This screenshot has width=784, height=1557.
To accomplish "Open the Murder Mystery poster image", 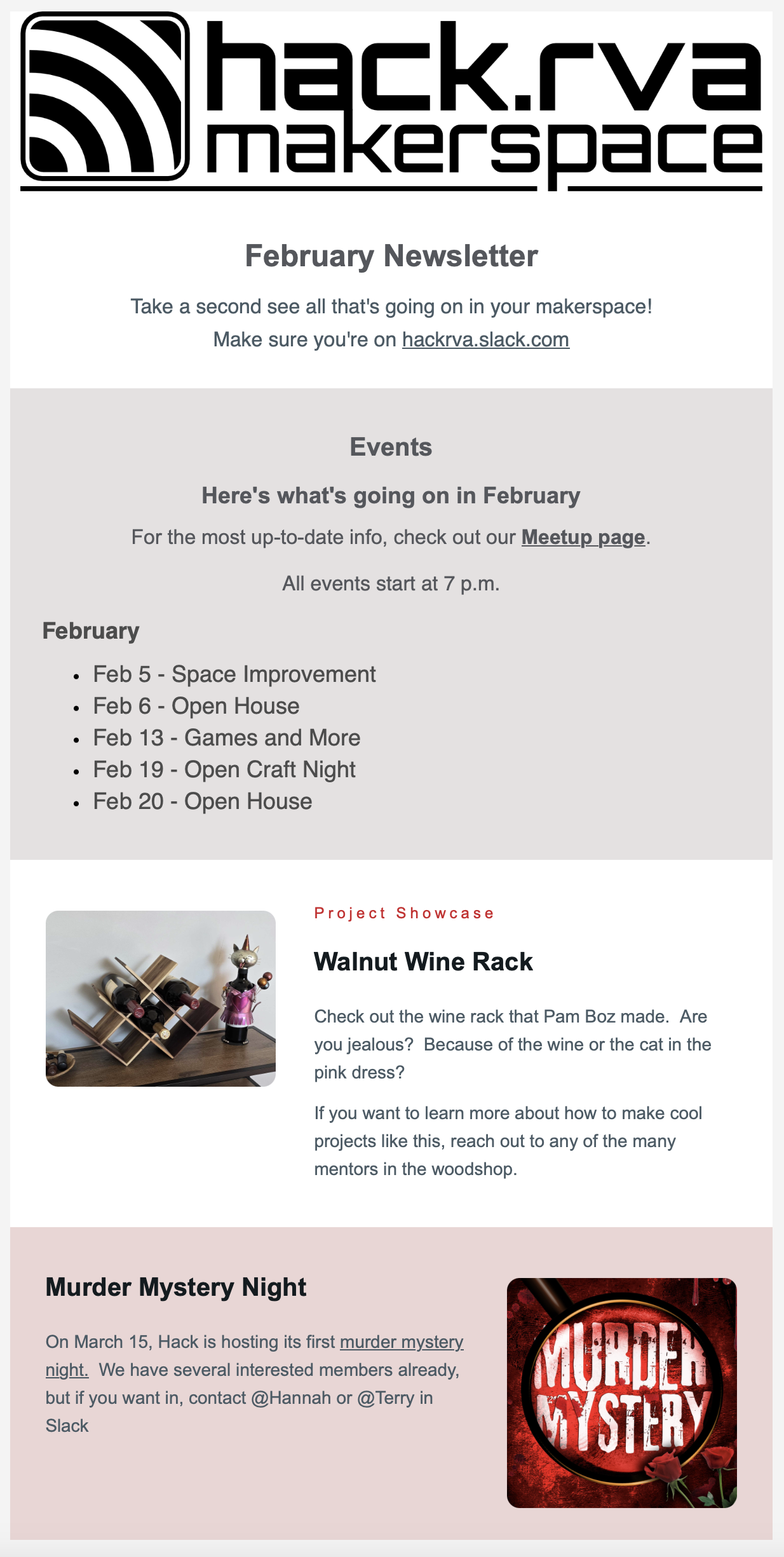I will click(622, 1393).
